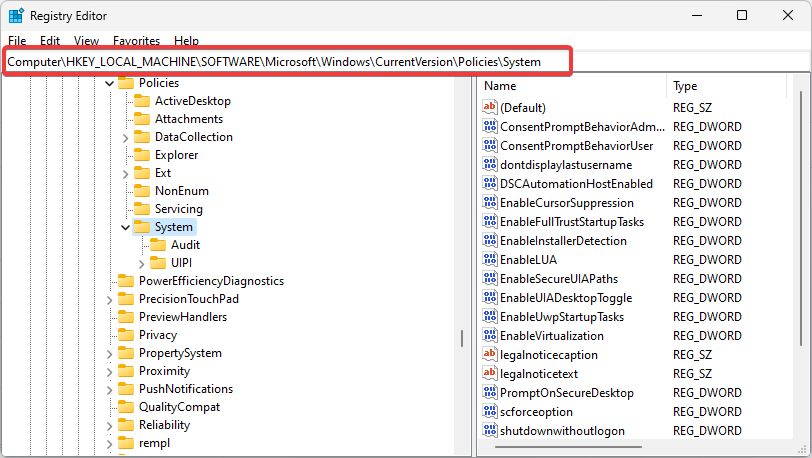
Task: Expand the Proximity key
Action: click(109, 371)
